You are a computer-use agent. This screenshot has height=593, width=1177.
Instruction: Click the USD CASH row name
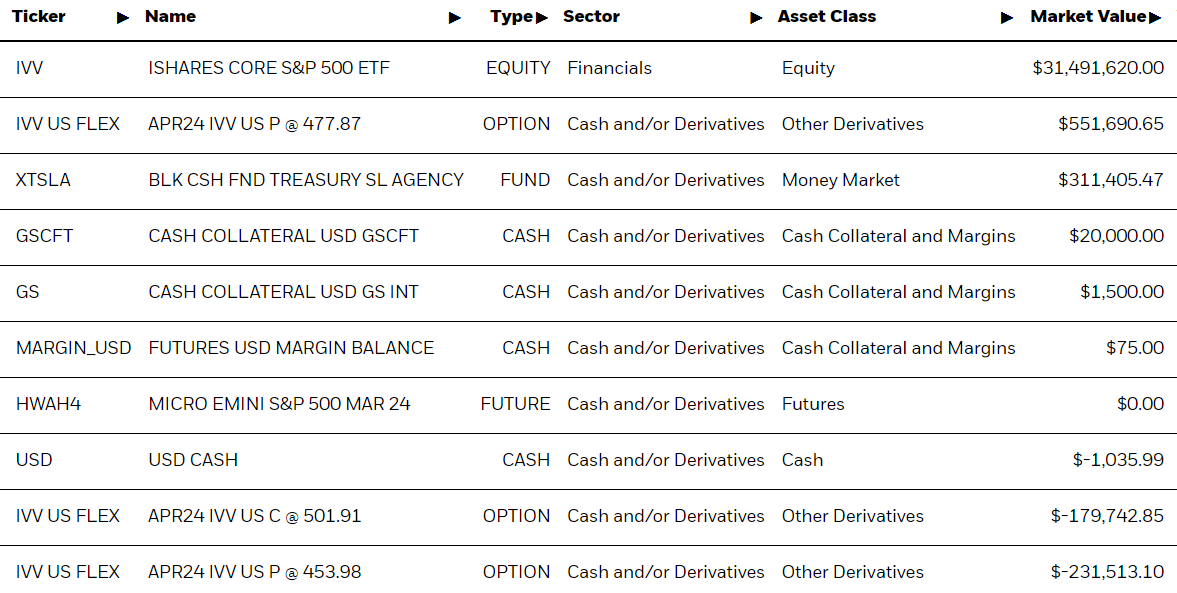click(x=193, y=460)
